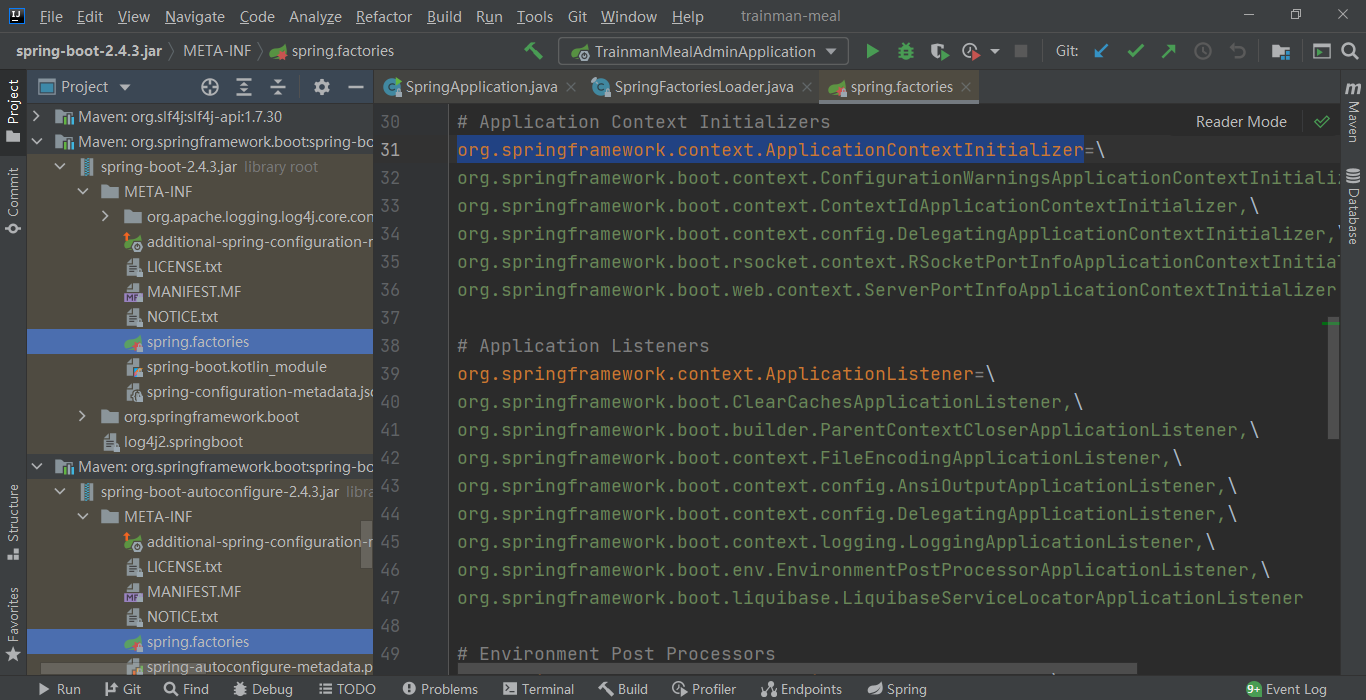Open the Project view selector dropdown
This screenshot has width=1366, height=700.
pos(84,87)
